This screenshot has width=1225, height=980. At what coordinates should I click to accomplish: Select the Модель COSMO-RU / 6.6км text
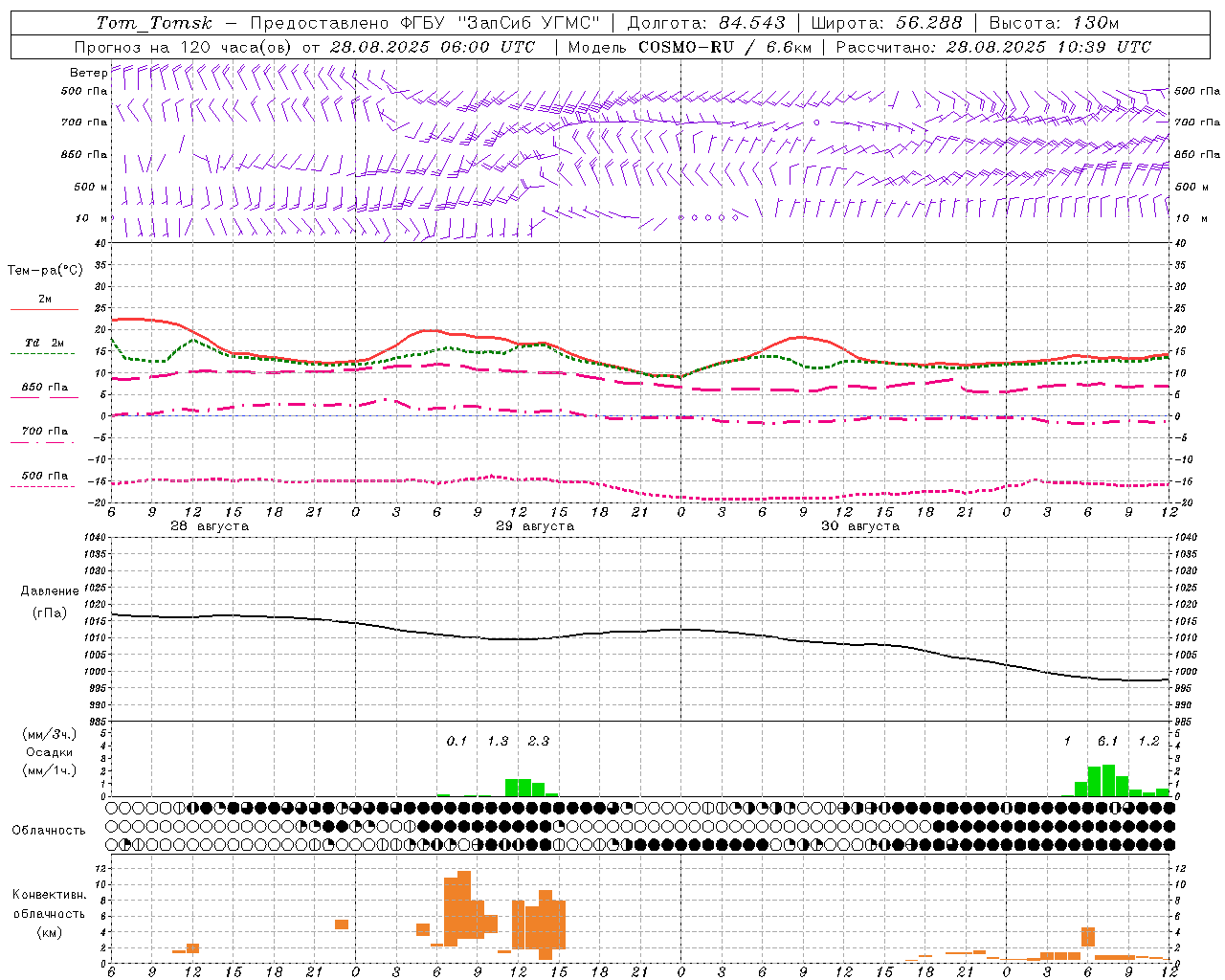coord(690,47)
